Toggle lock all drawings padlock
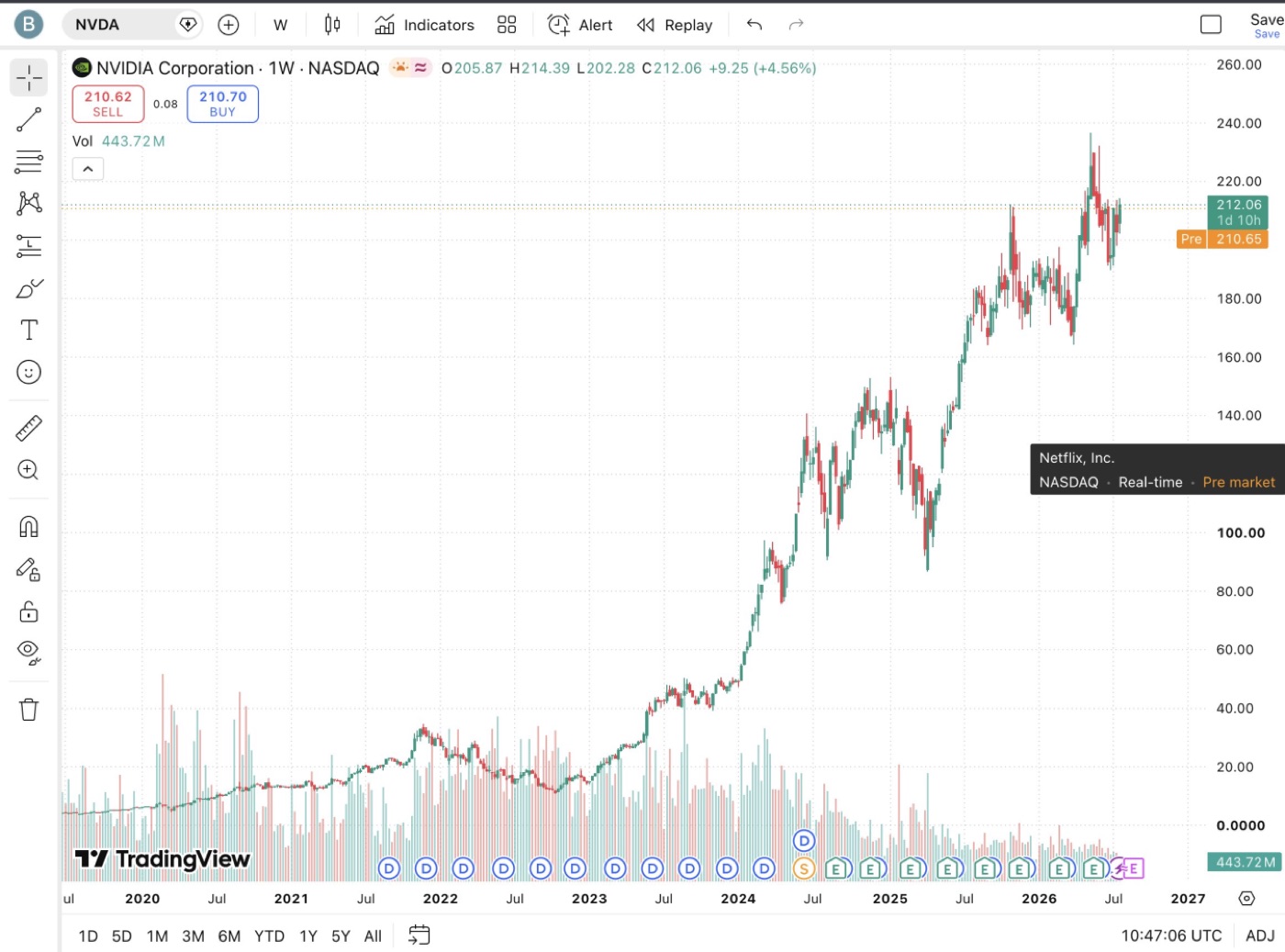The width and height of the screenshot is (1285, 952). [28, 611]
